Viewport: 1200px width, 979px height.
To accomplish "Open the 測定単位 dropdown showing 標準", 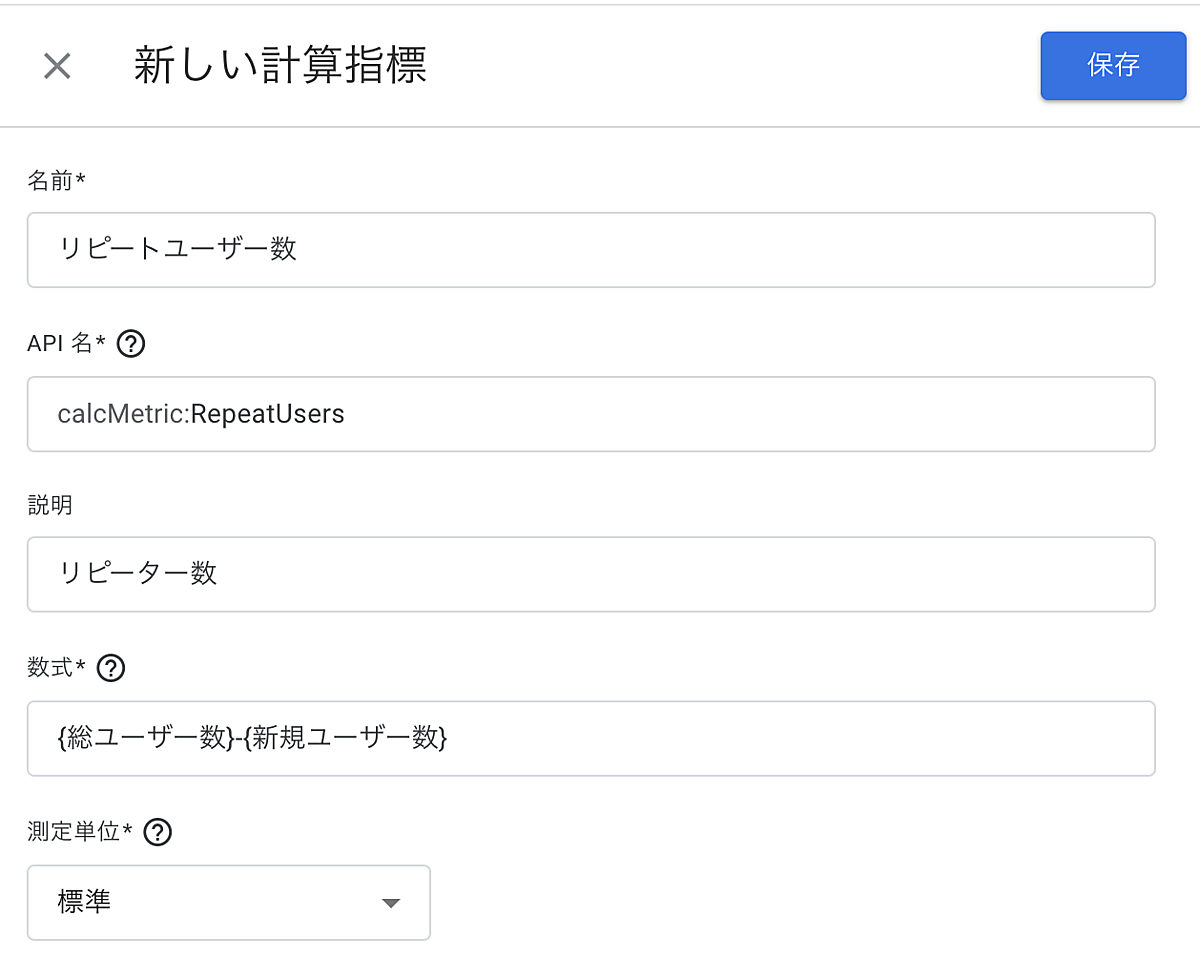I will coord(228,902).
